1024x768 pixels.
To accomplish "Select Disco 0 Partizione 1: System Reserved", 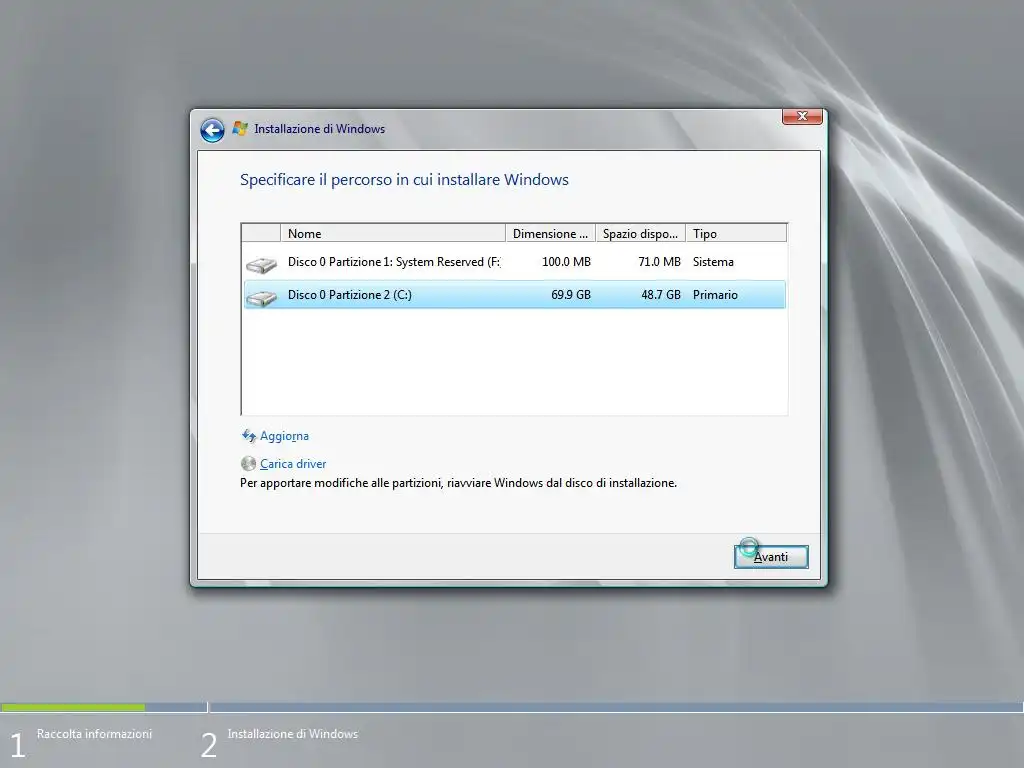I will tap(514, 262).
